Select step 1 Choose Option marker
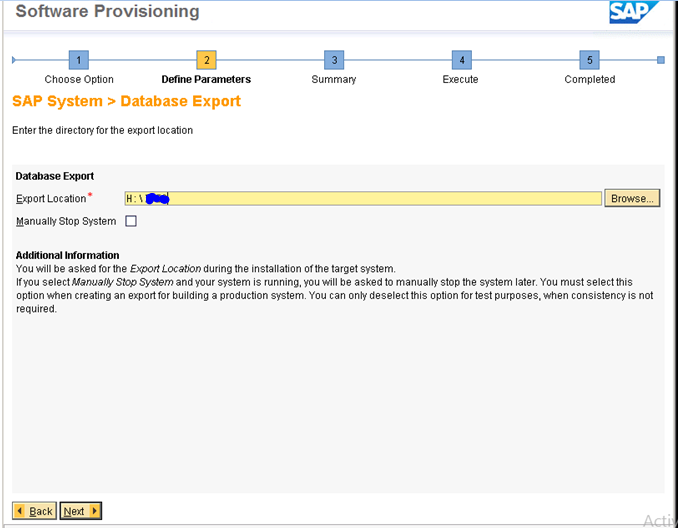Image resolution: width=678 pixels, height=528 pixels. [79, 60]
